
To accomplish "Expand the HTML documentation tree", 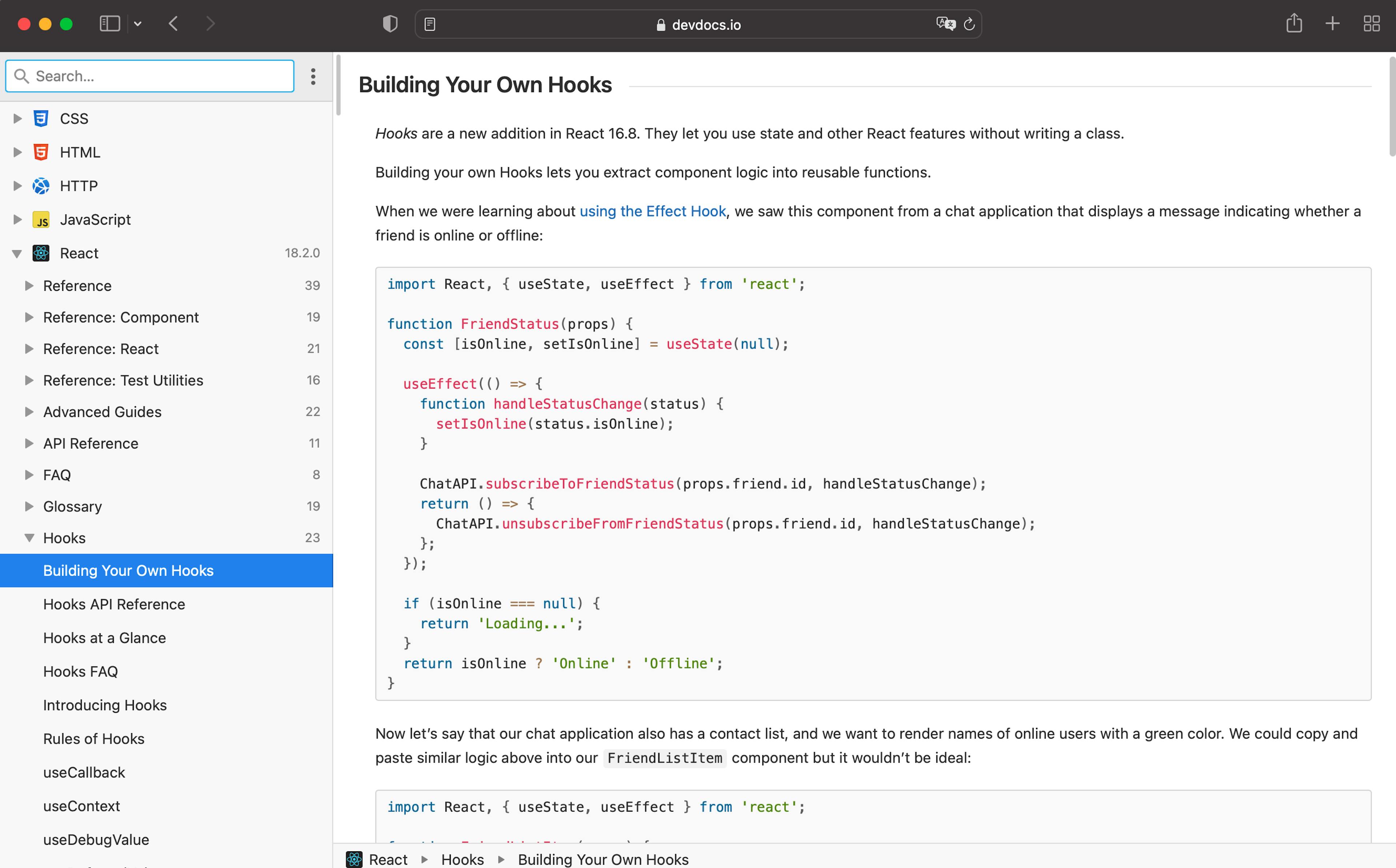I will pos(17,152).
